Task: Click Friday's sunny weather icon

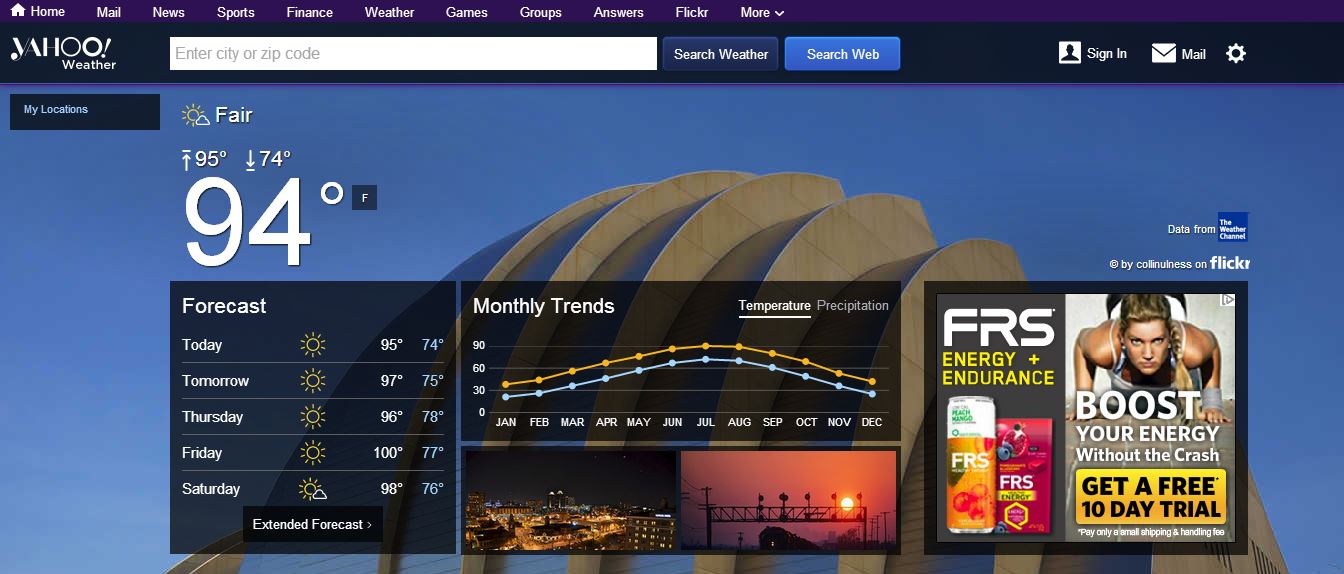Action: tap(313, 453)
